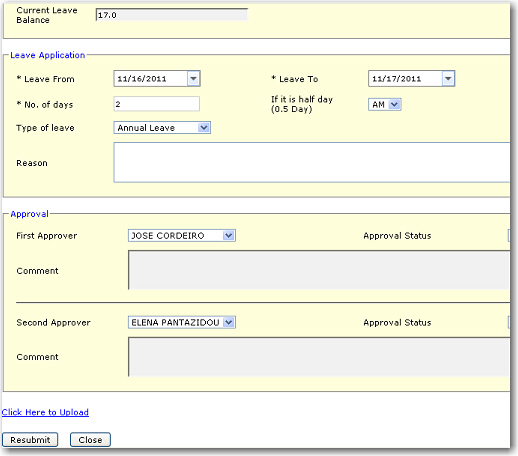
Task: Expand the AM half day dropdown
Action: point(394,104)
